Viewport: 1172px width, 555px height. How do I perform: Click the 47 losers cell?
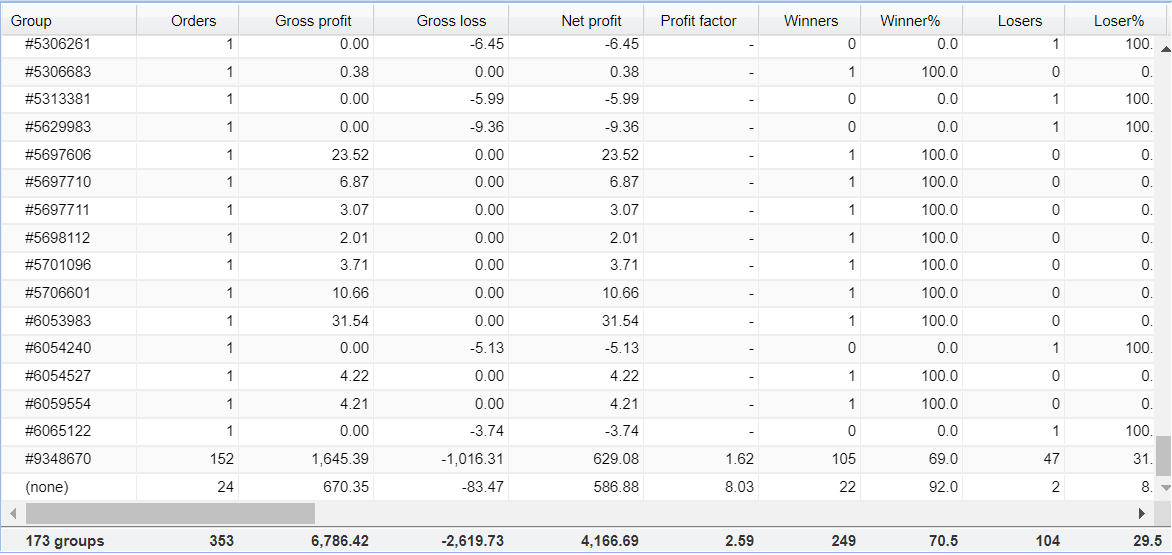[1014, 459]
